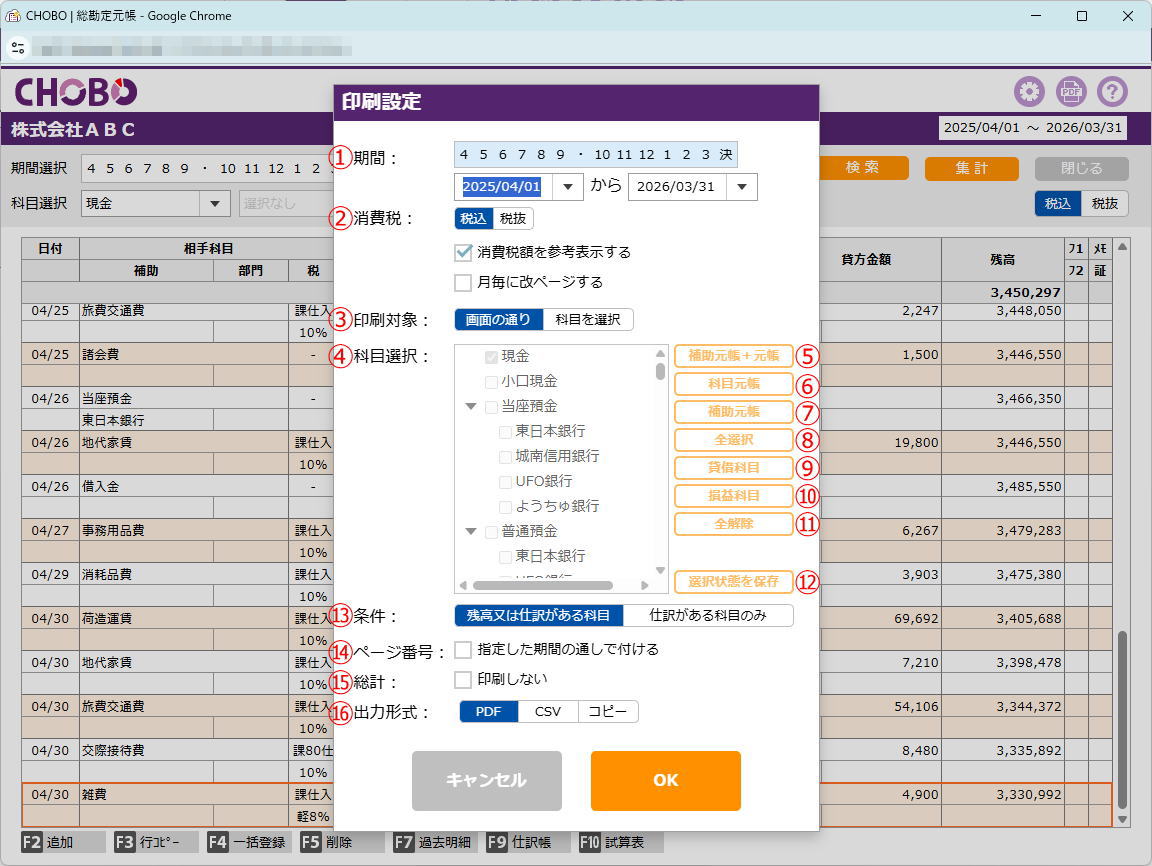Click the site info icon in address bar

(x=18, y=48)
